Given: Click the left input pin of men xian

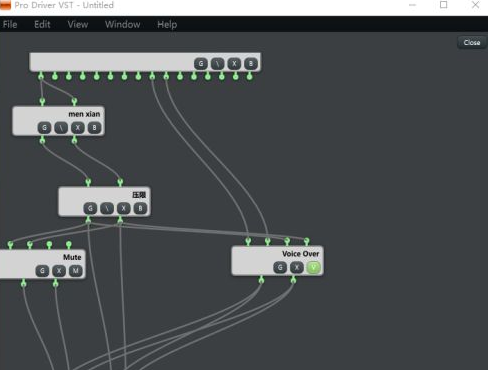Looking at the screenshot, I should pyautogui.click(x=42, y=101).
